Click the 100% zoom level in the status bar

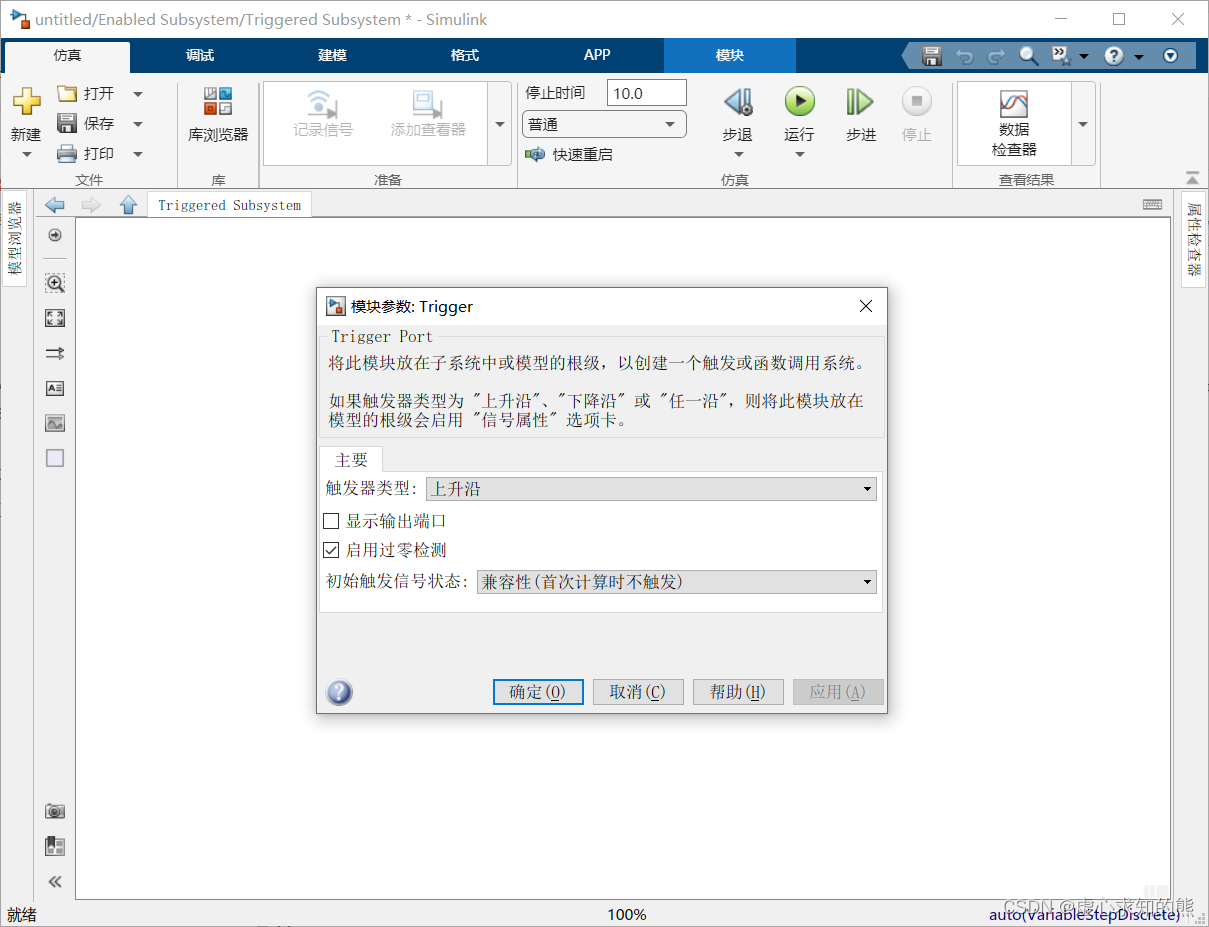point(627,914)
